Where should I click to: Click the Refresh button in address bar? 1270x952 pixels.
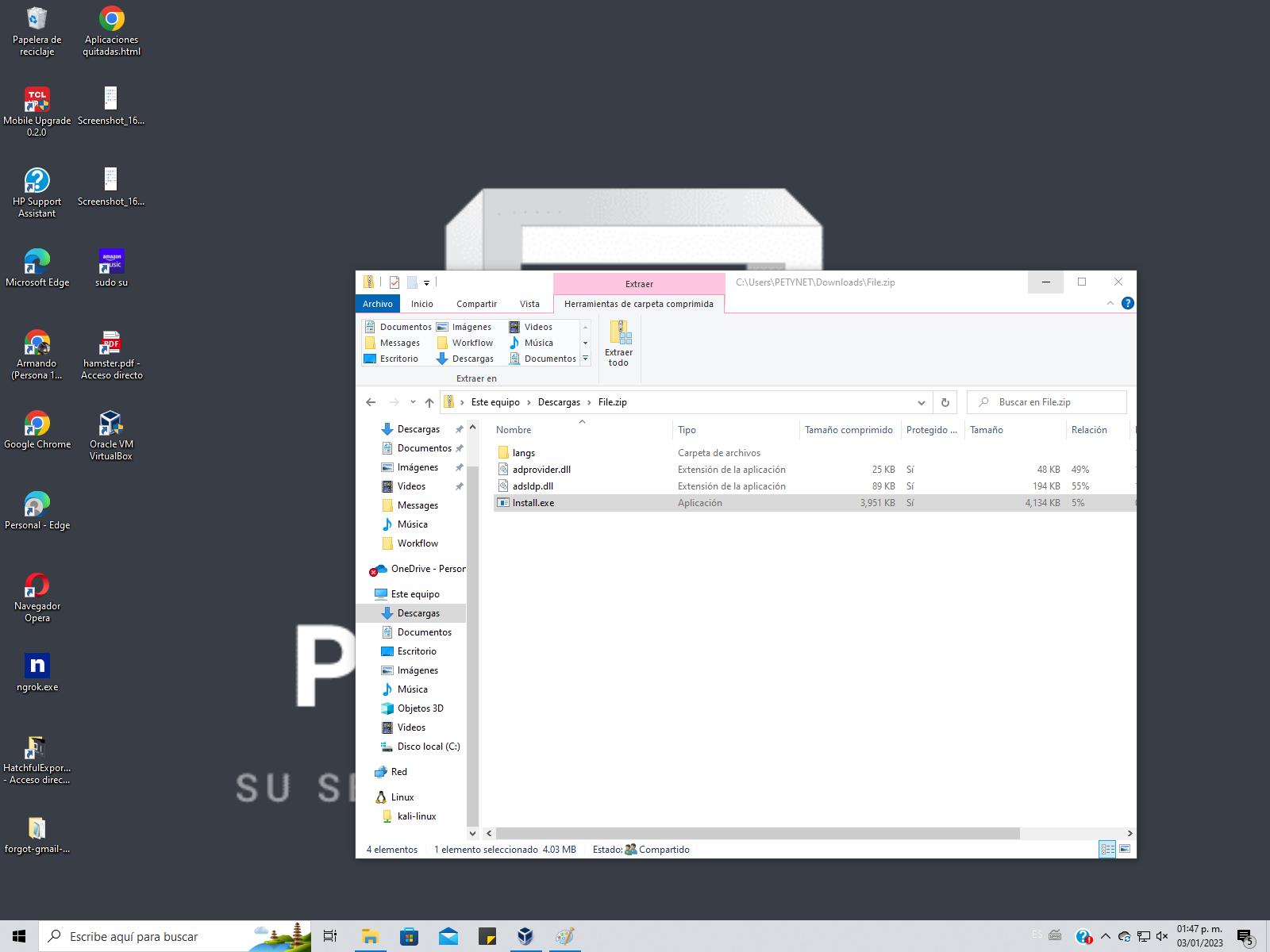click(x=945, y=402)
